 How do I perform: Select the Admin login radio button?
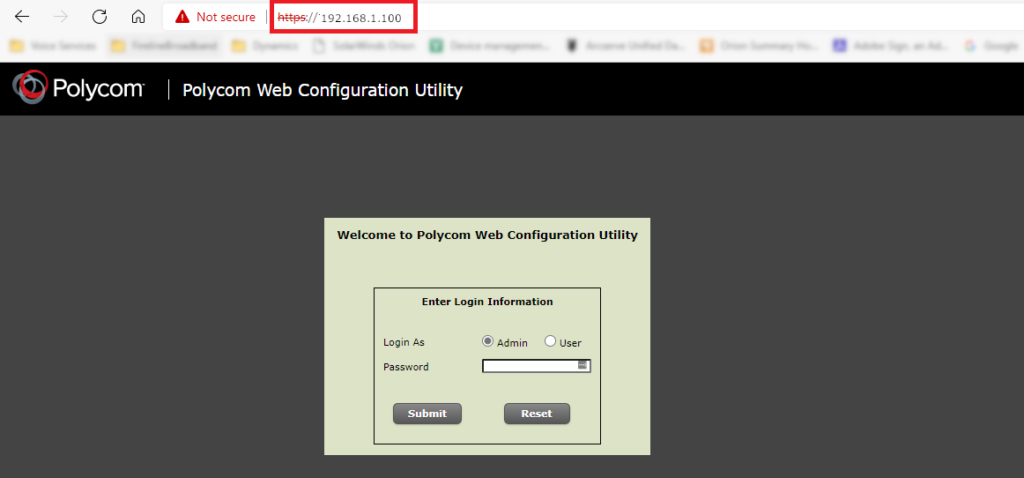pyautogui.click(x=487, y=341)
